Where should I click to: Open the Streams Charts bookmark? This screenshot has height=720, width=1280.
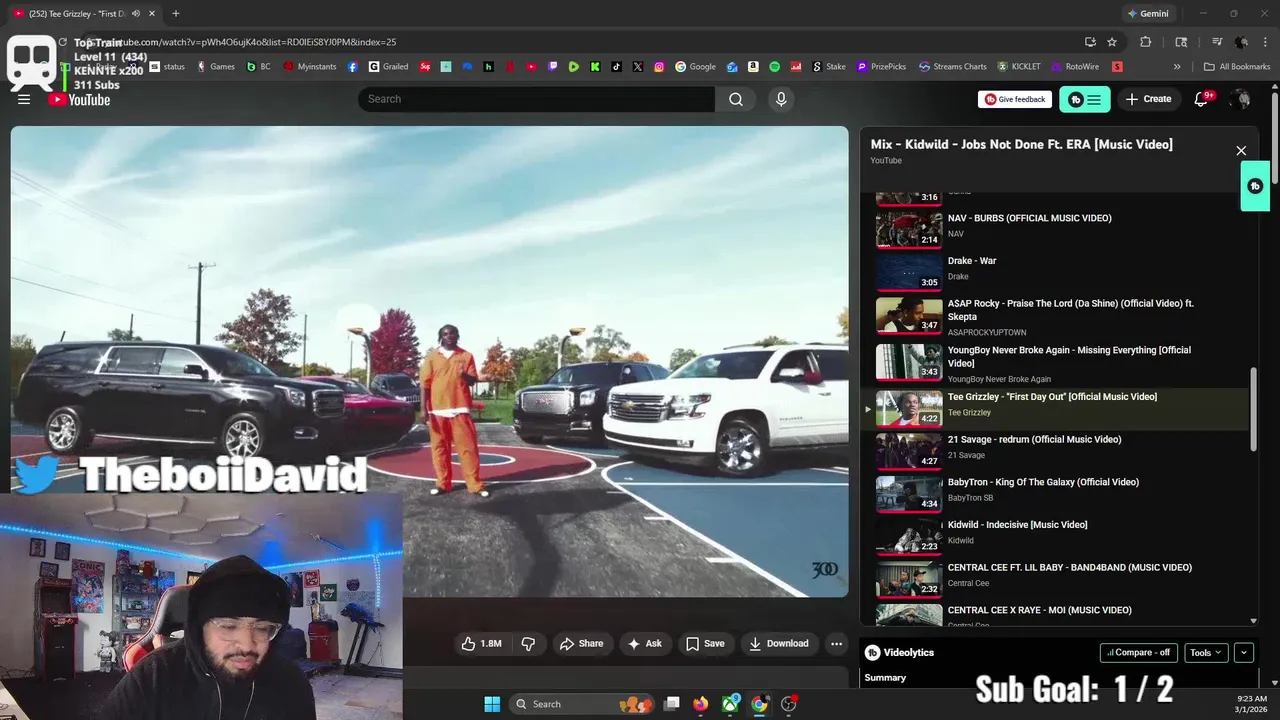pos(952,67)
